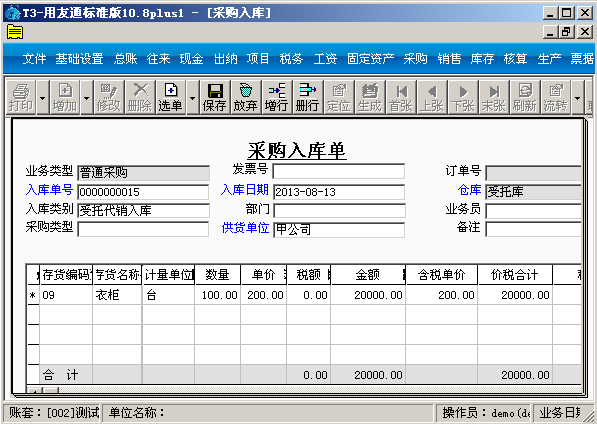Click the 刷新 refresh toolbar icon
Viewport: 597px width, 424px height.
(x=525, y=97)
